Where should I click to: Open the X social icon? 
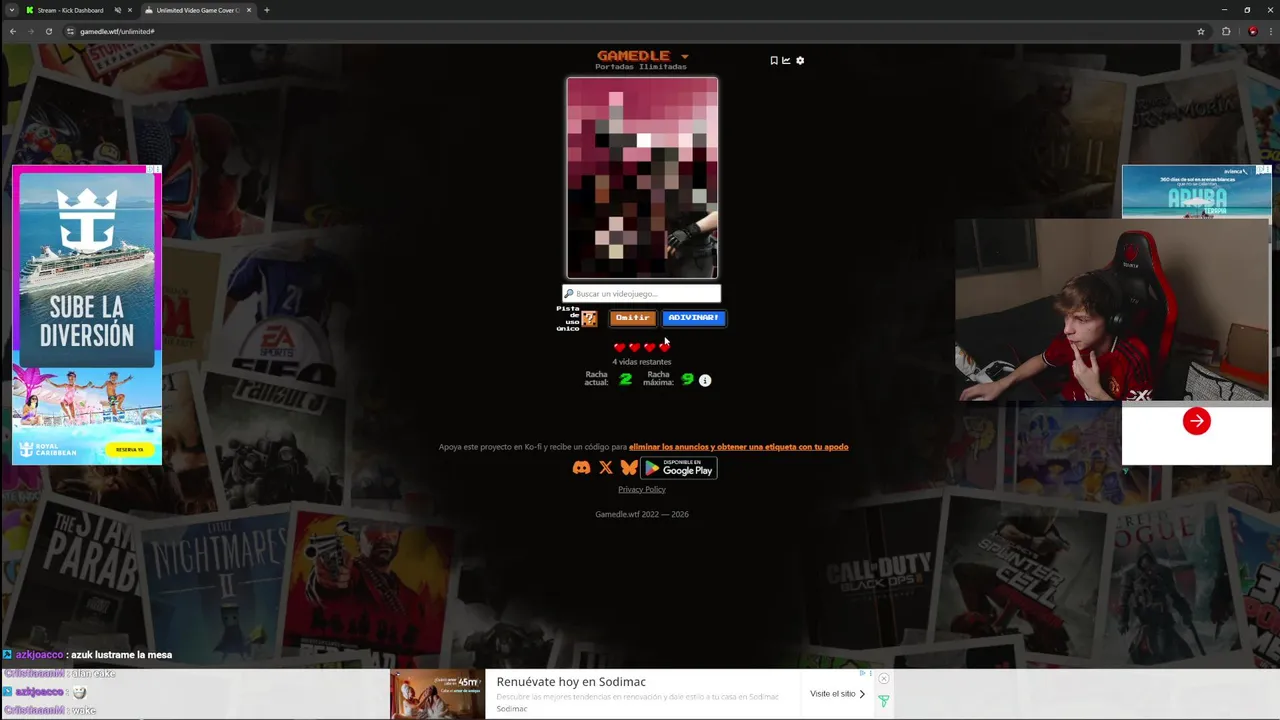click(x=605, y=468)
